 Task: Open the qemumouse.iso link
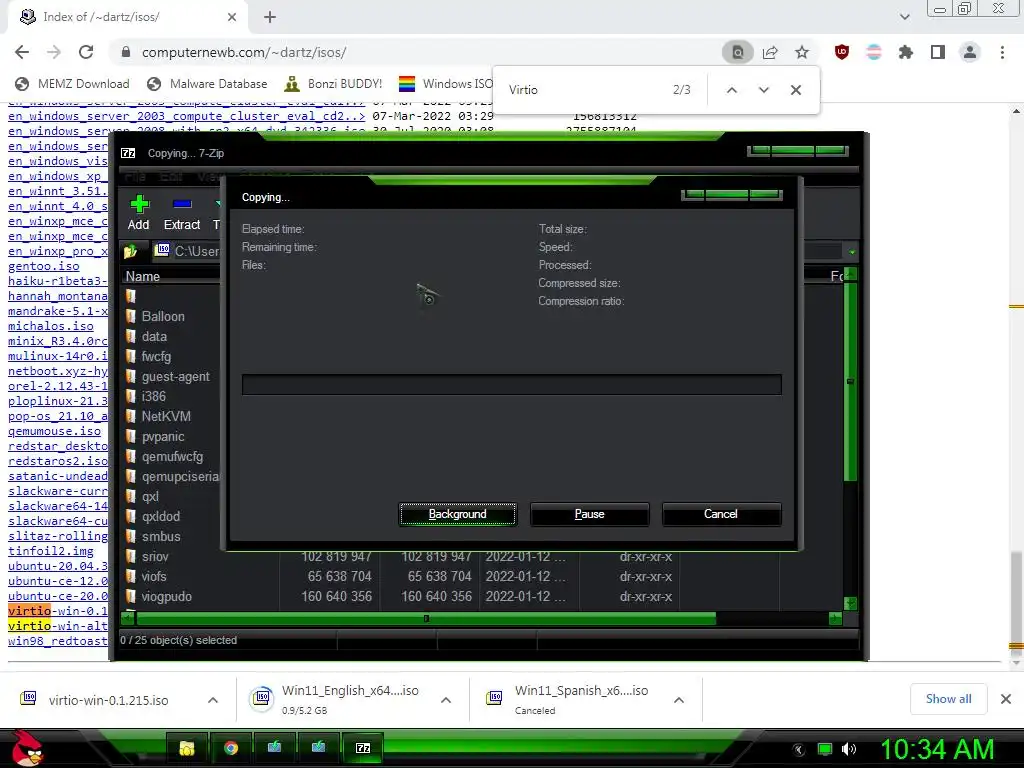pos(55,431)
